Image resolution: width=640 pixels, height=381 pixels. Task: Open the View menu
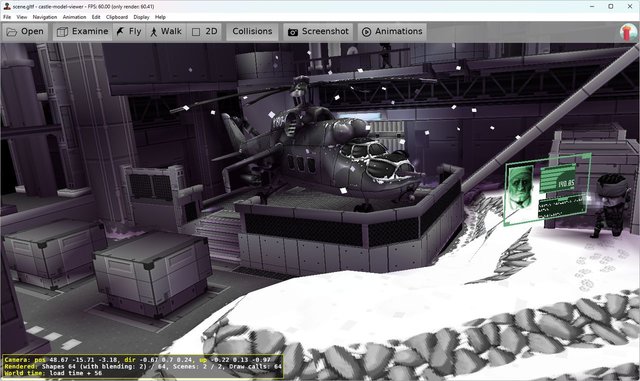[22, 17]
